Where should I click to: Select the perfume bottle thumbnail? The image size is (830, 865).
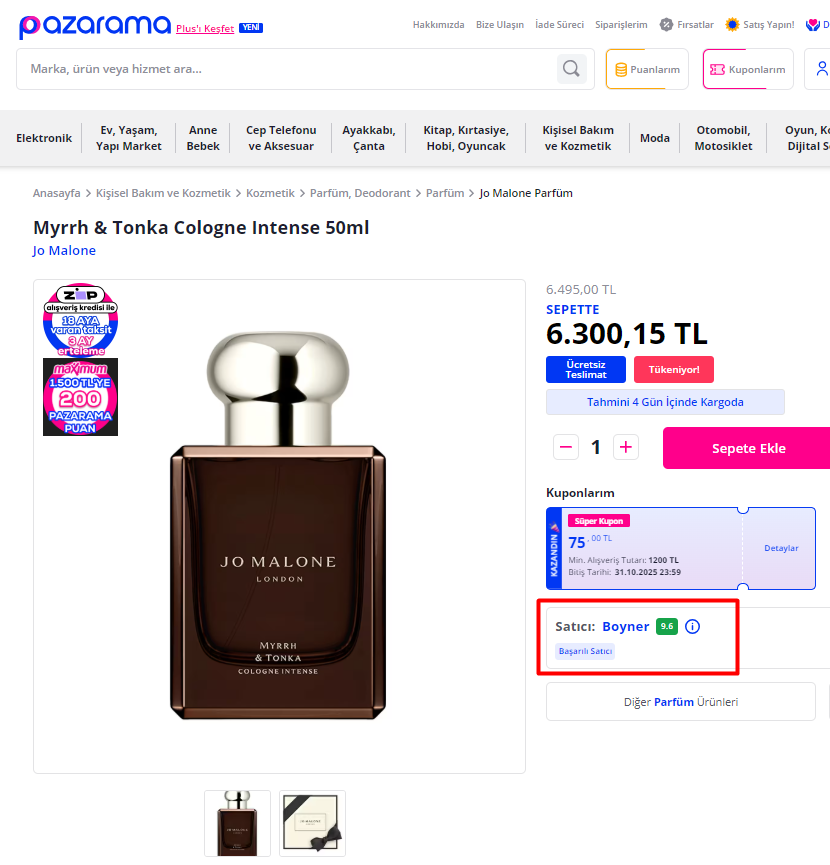coord(237,823)
